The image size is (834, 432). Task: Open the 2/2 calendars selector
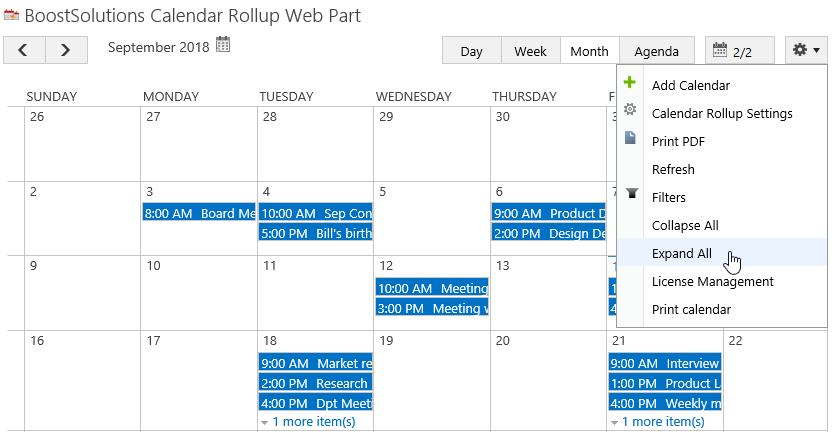click(x=740, y=51)
